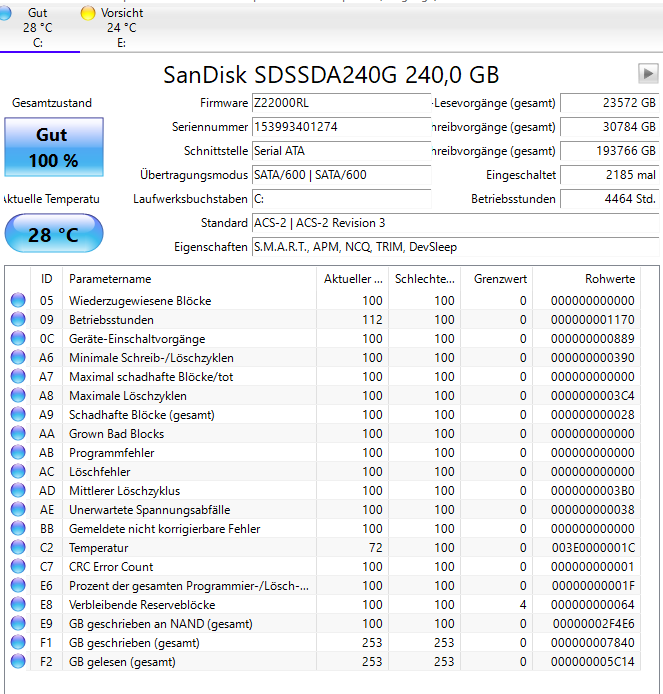Select the Gut C: drive tab
The width and height of the screenshot is (663, 694).
pyautogui.click(x=38, y=27)
